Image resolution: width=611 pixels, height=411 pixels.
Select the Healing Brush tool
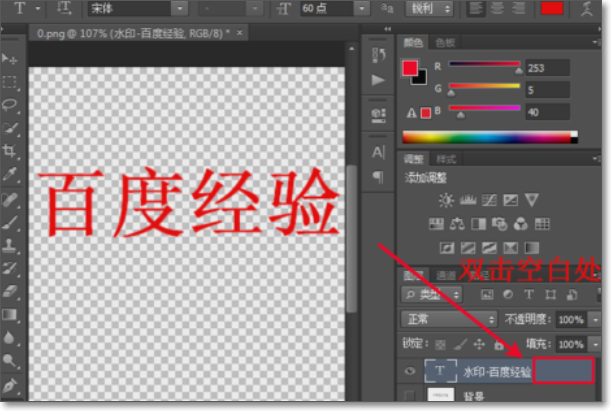coord(9,199)
